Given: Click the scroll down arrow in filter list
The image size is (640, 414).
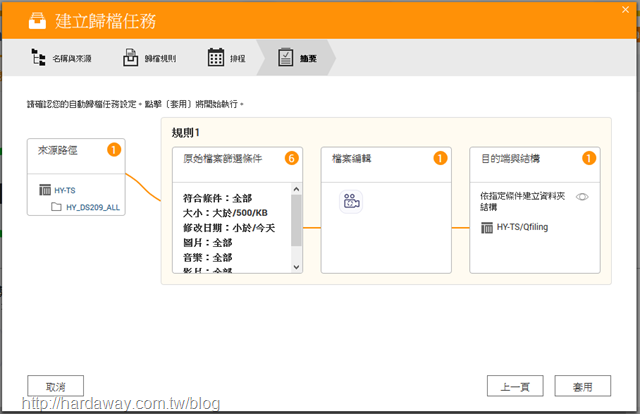Looking at the screenshot, I should click(x=296, y=267).
